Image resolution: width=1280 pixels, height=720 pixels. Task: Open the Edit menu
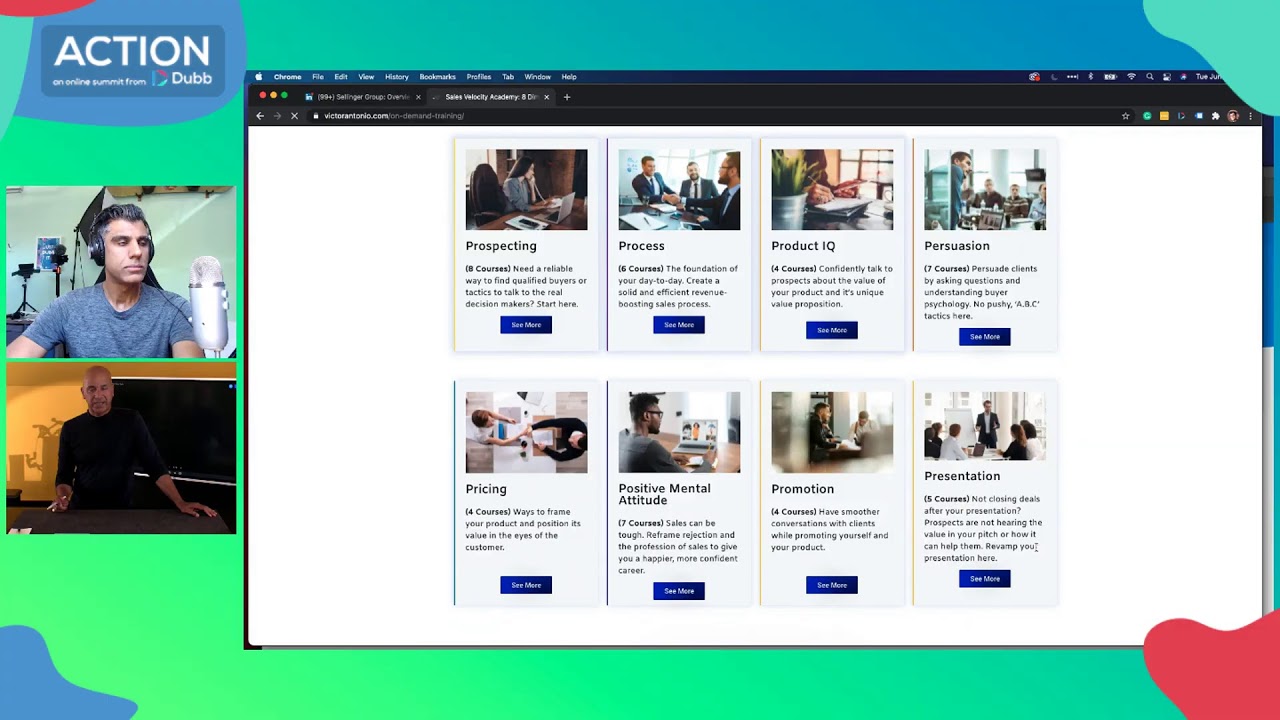click(341, 77)
